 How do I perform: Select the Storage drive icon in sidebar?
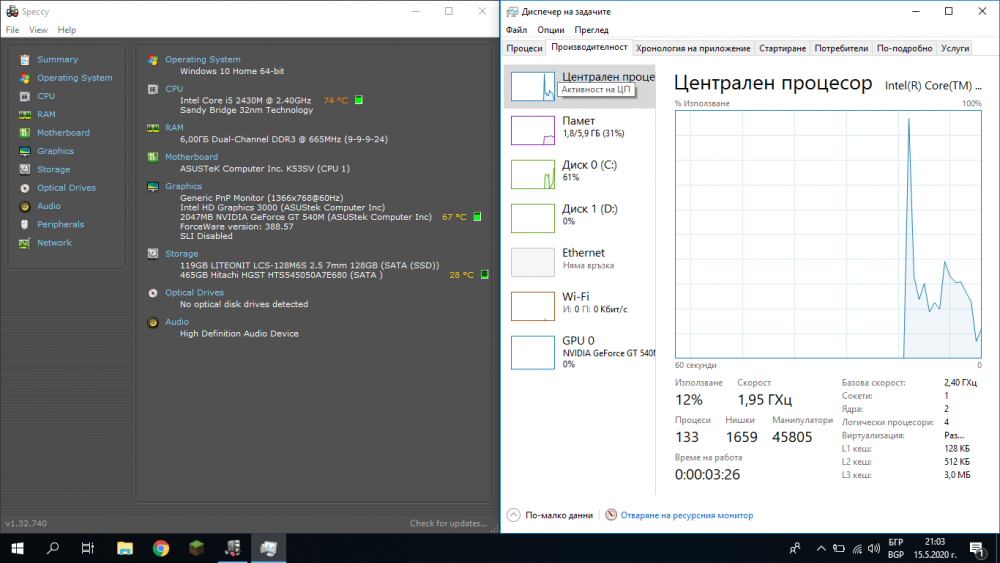(x=24, y=170)
